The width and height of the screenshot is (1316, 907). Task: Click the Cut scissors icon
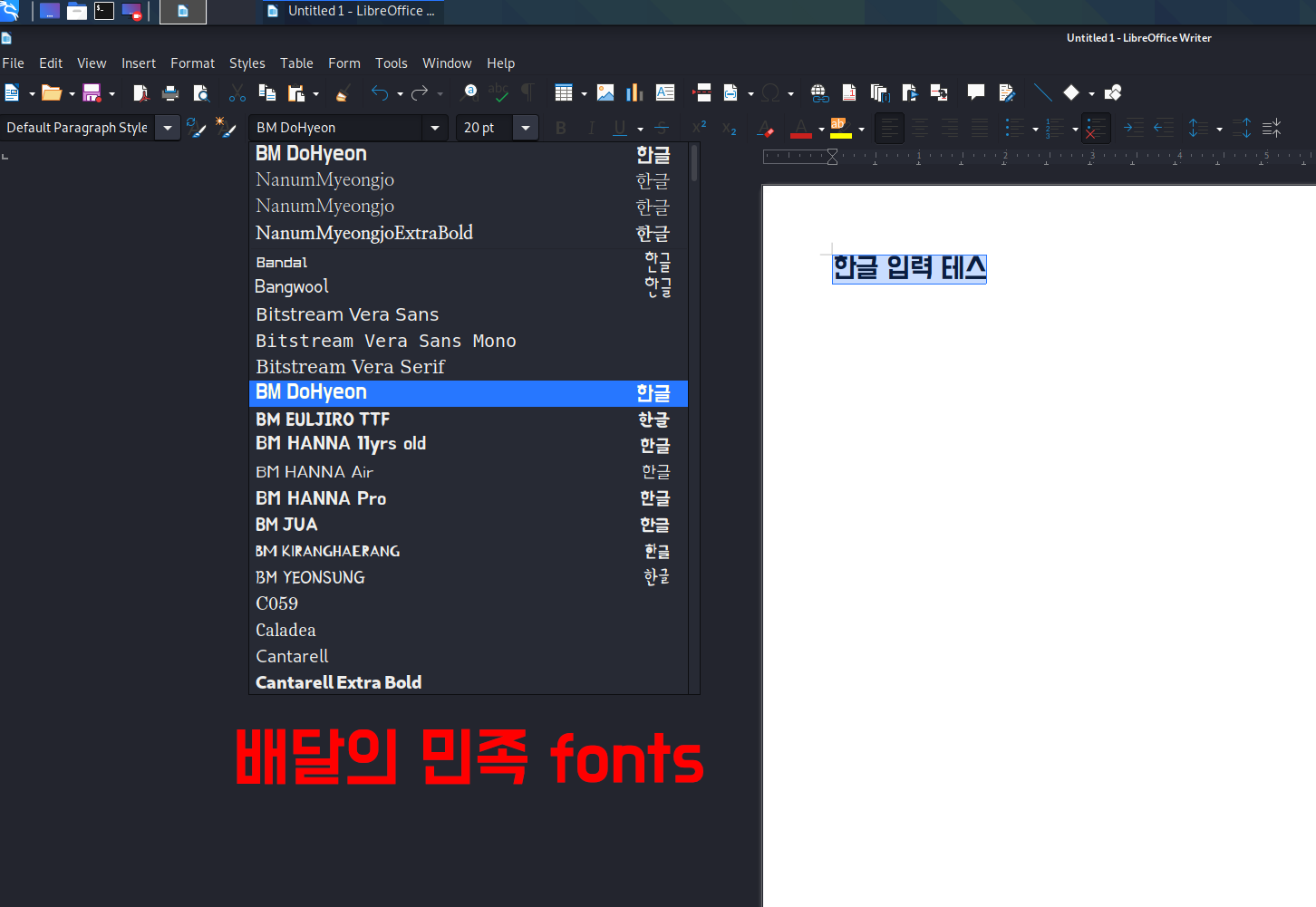[237, 92]
